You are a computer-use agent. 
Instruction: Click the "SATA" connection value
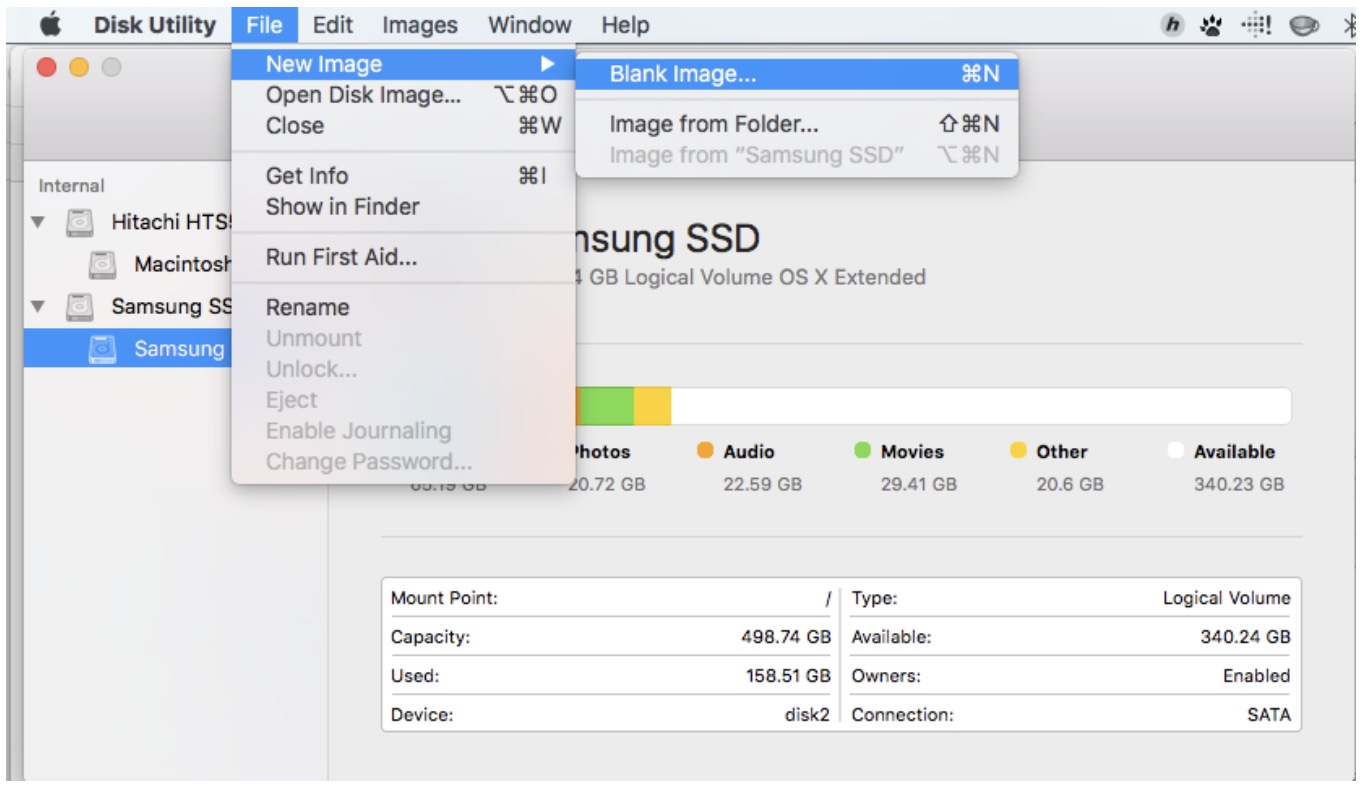pos(1269,715)
